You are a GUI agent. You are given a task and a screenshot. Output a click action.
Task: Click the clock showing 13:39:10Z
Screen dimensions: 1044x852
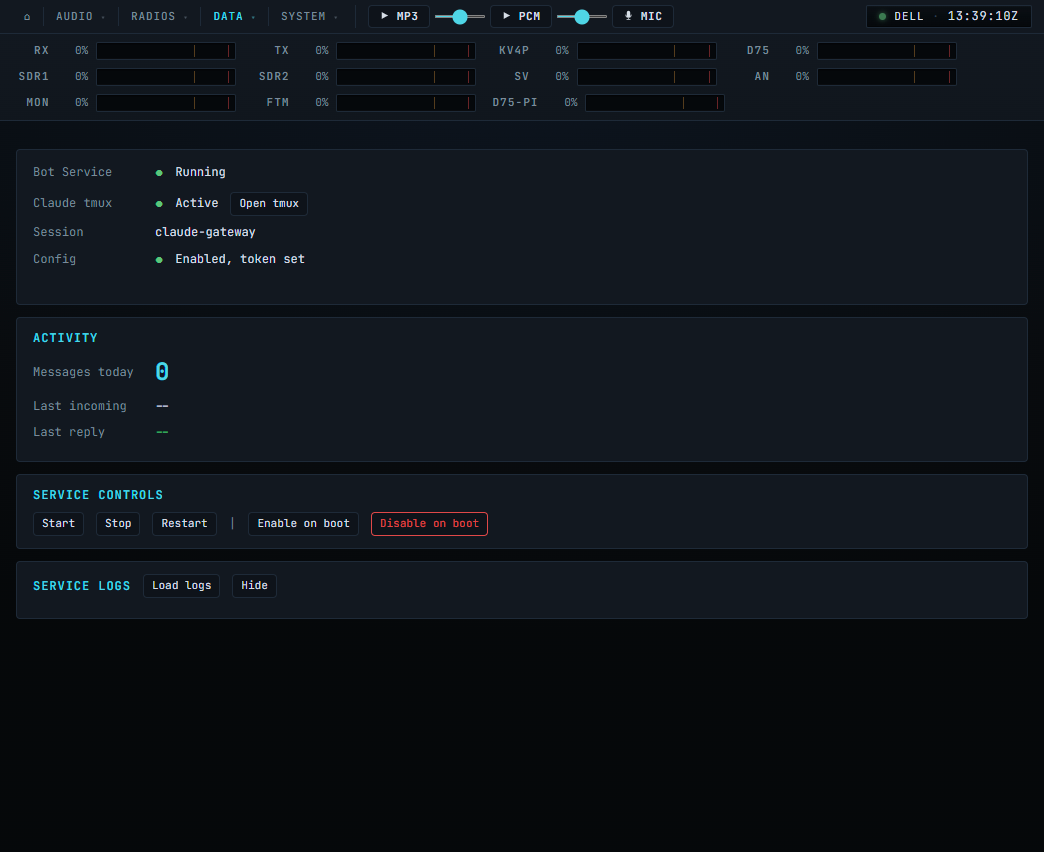click(x=982, y=16)
